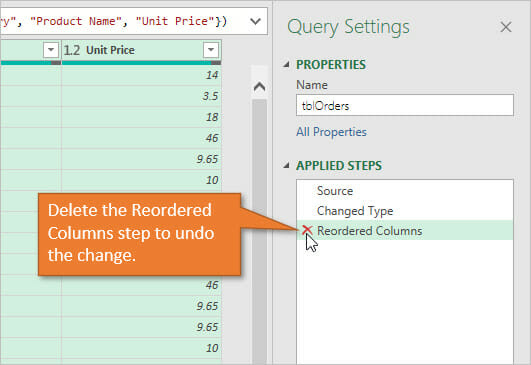Image resolution: width=531 pixels, height=365 pixels.
Task: Click the vertical scrollbar thumb of the grid
Action: click(259, 230)
